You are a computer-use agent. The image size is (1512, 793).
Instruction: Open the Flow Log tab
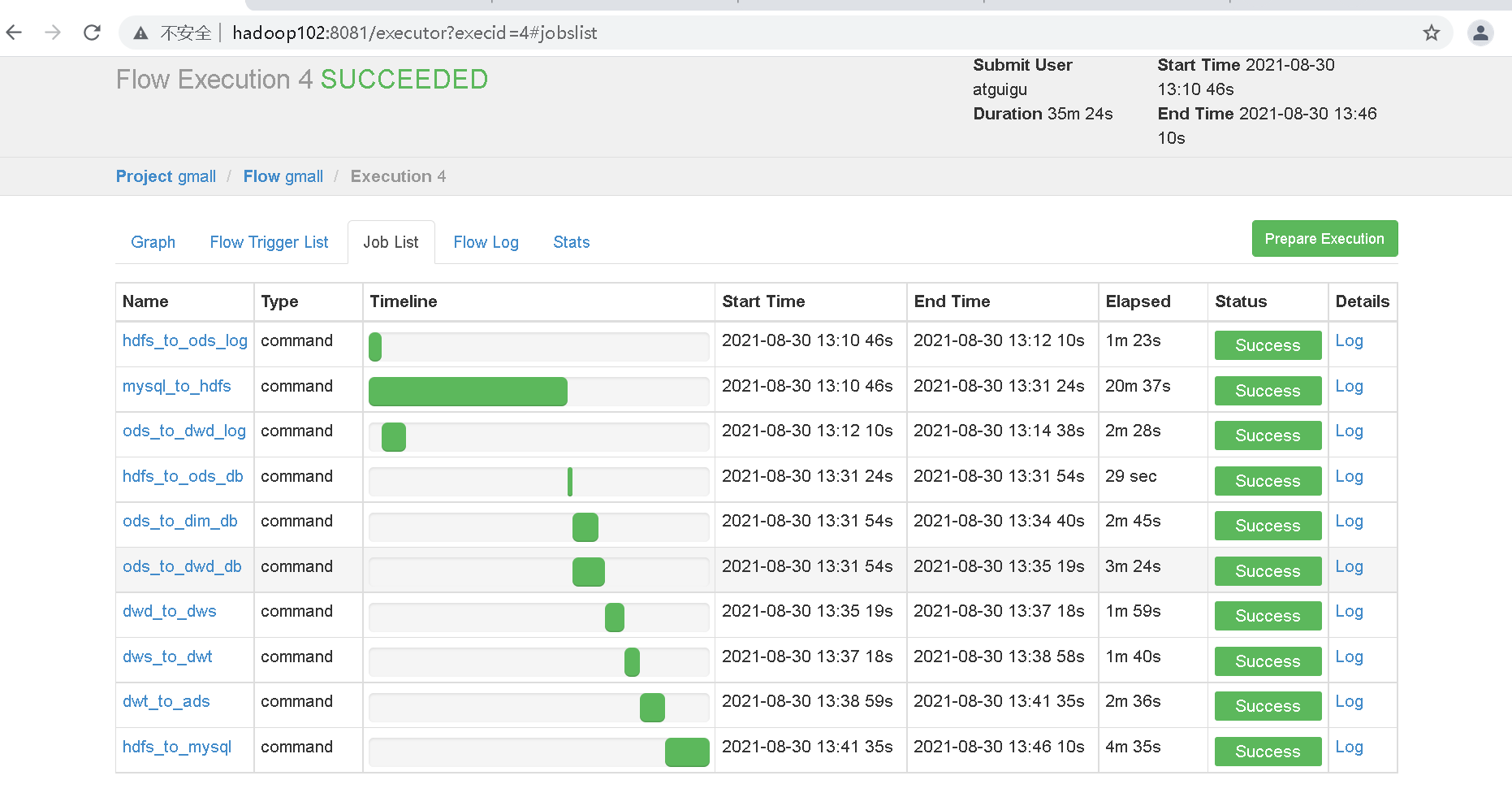click(x=486, y=242)
